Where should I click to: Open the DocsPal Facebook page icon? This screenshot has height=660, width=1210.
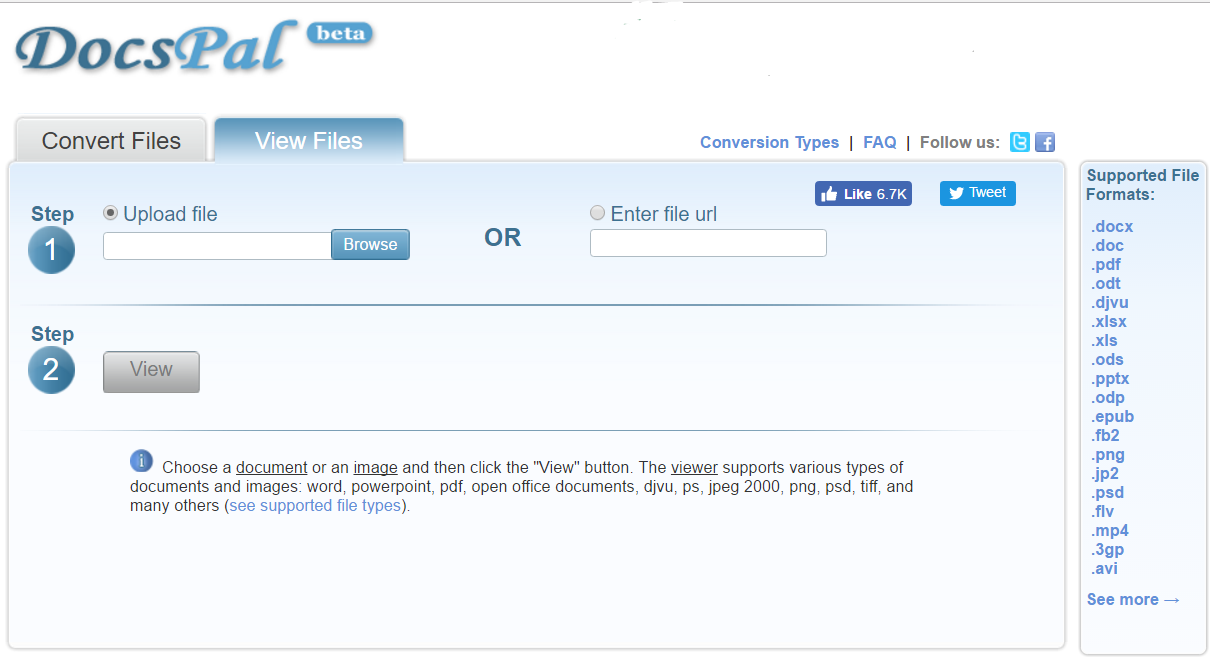1045,142
